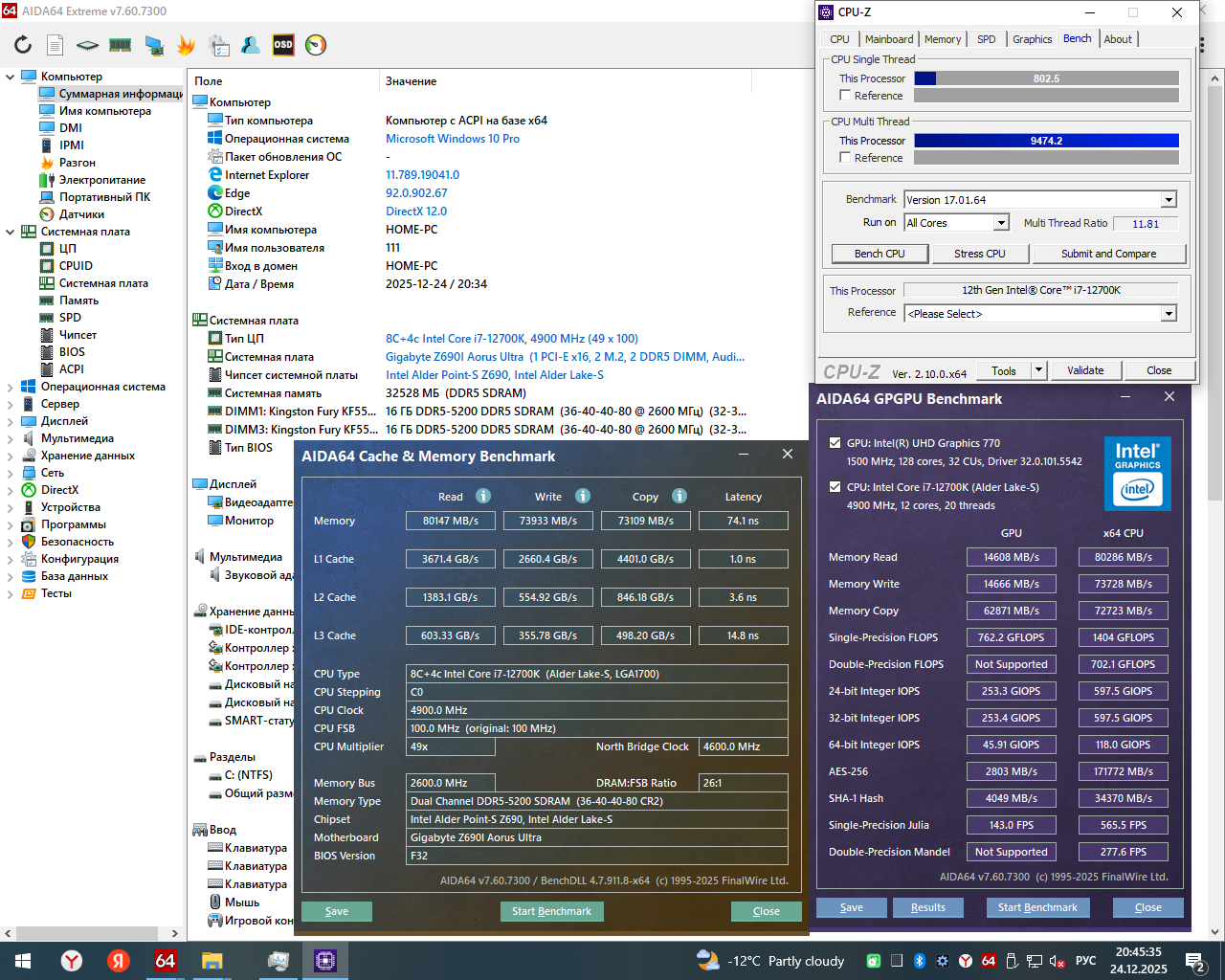The width and height of the screenshot is (1225, 980).
Task: Select the Разгон tree item
Action: point(78,163)
